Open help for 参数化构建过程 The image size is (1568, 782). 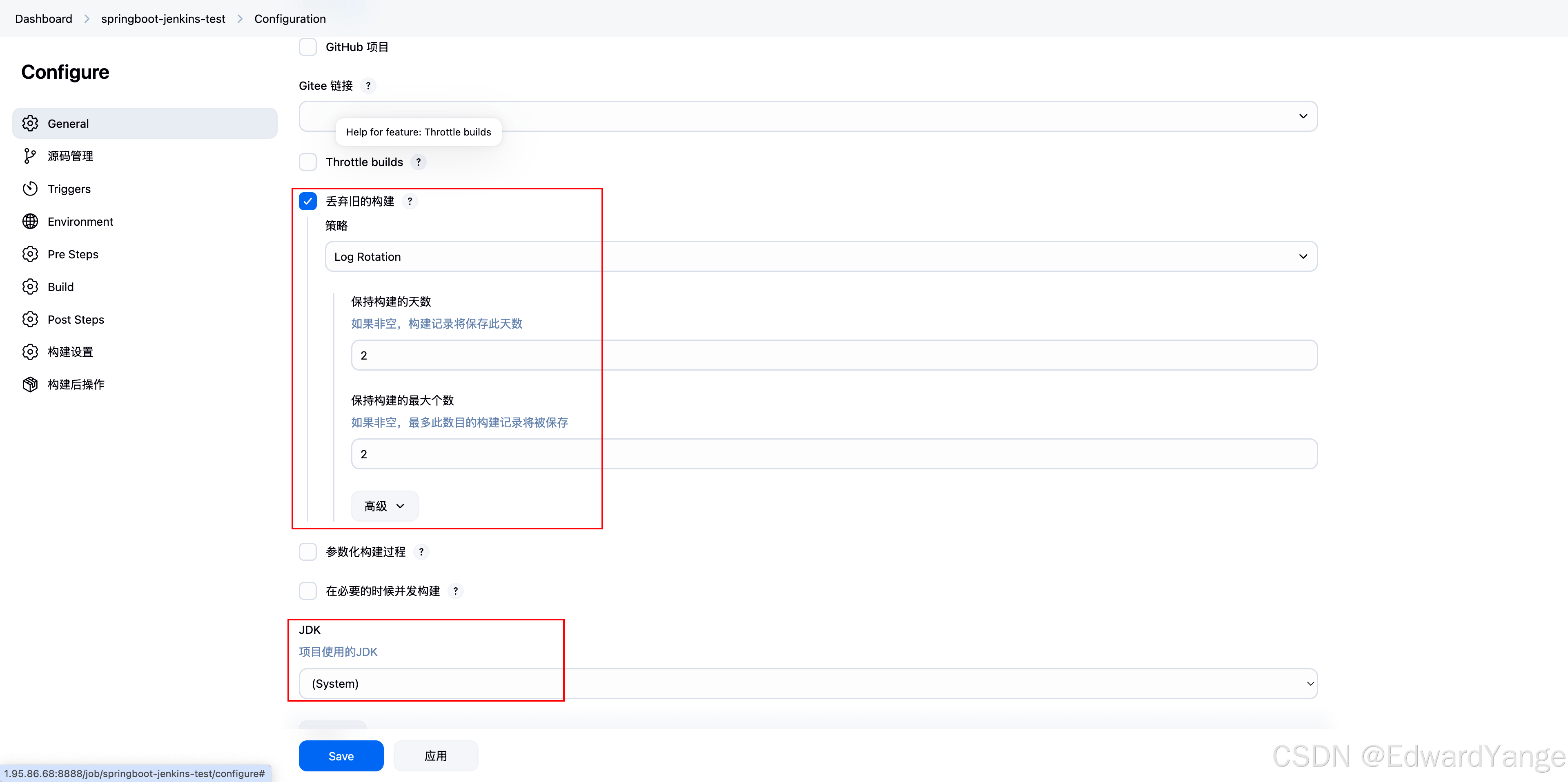click(x=421, y=551)
